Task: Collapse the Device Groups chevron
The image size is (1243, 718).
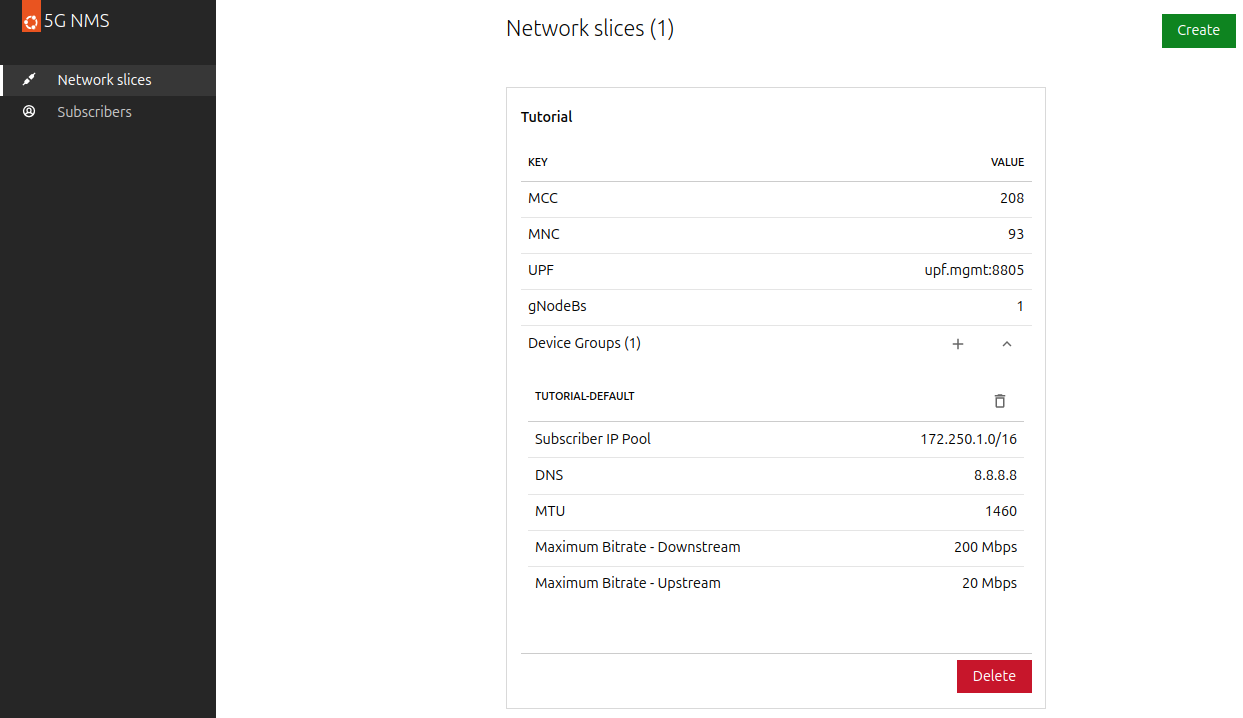Action: click(x=1007, y=344)
